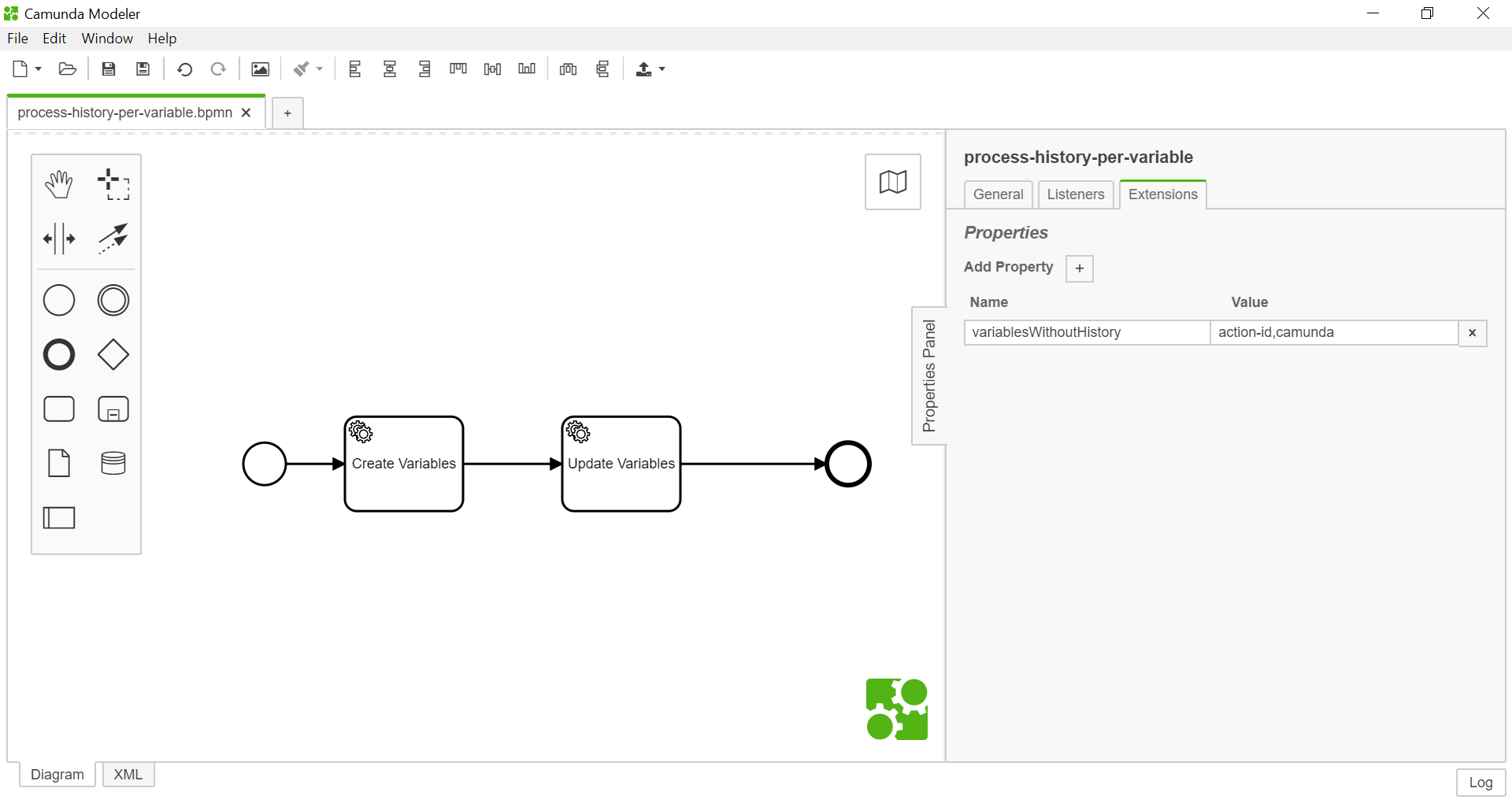Toggle the minimap map icon
1512x803 pixels.
893,182
